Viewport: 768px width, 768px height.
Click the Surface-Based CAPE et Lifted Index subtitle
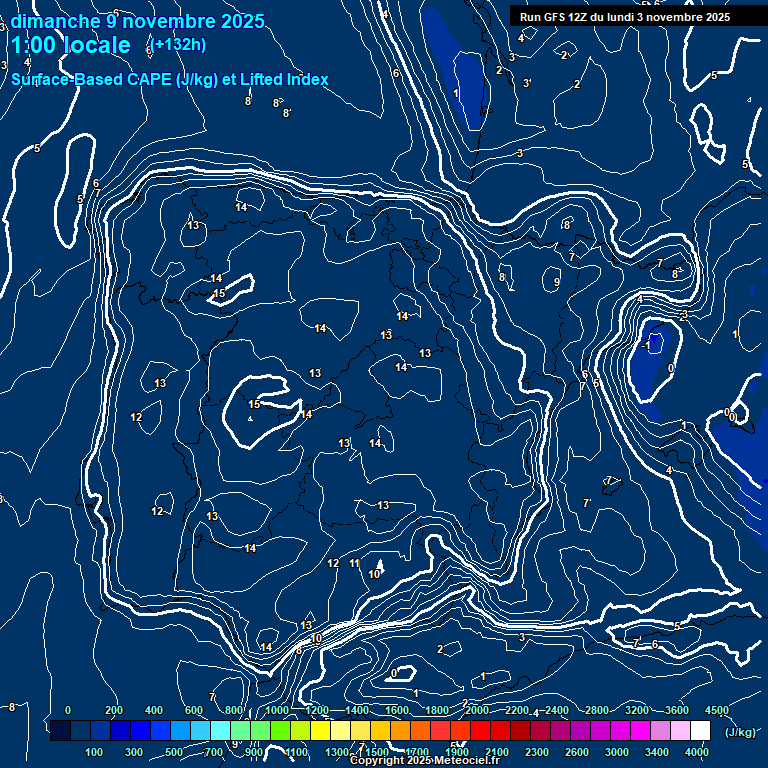click(x=170, y=79)
